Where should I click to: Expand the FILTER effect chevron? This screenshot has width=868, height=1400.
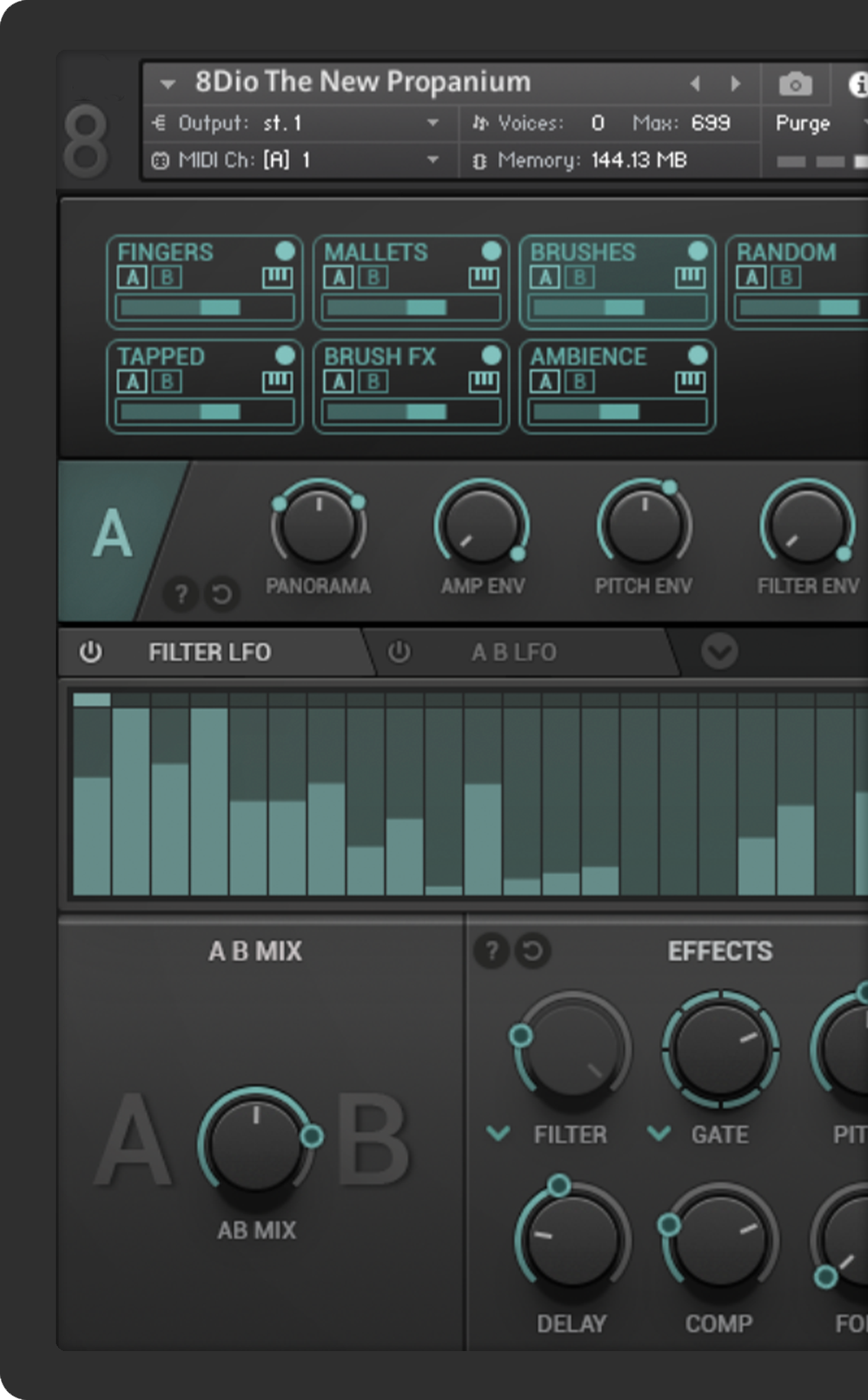point(499,1133)
